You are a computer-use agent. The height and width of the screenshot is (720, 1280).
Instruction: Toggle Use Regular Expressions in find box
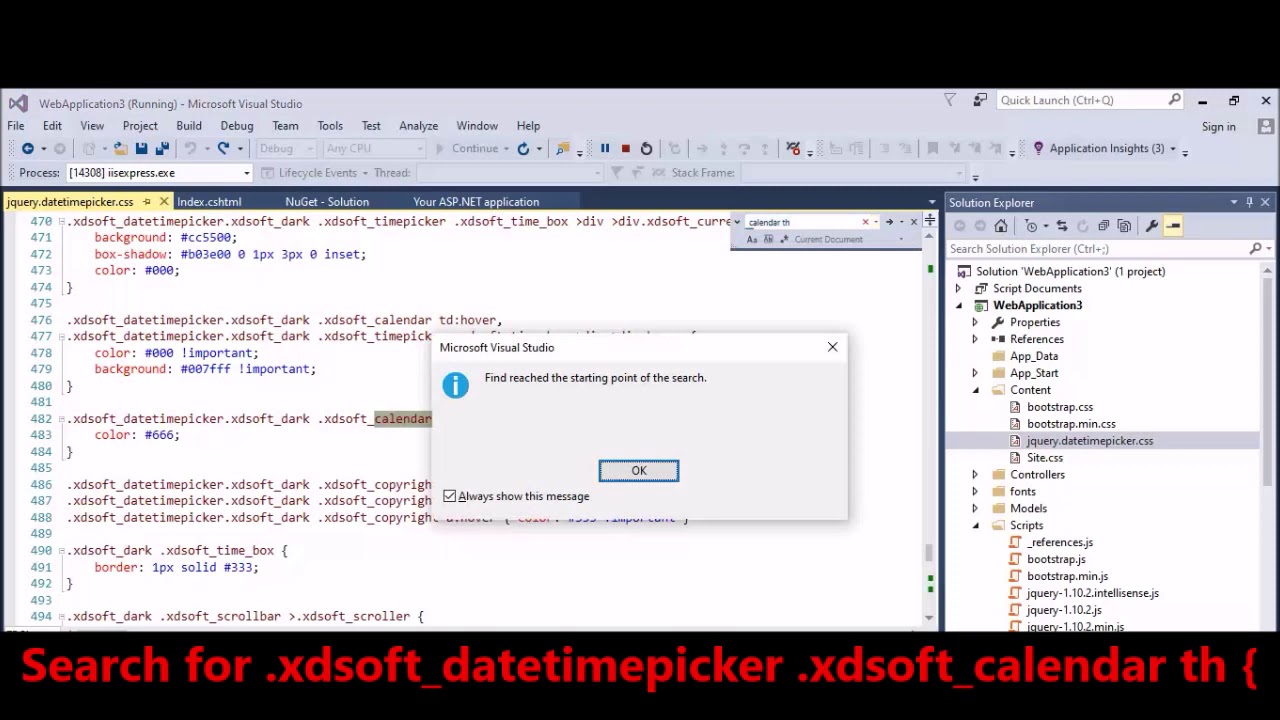(x=784, y=240)
